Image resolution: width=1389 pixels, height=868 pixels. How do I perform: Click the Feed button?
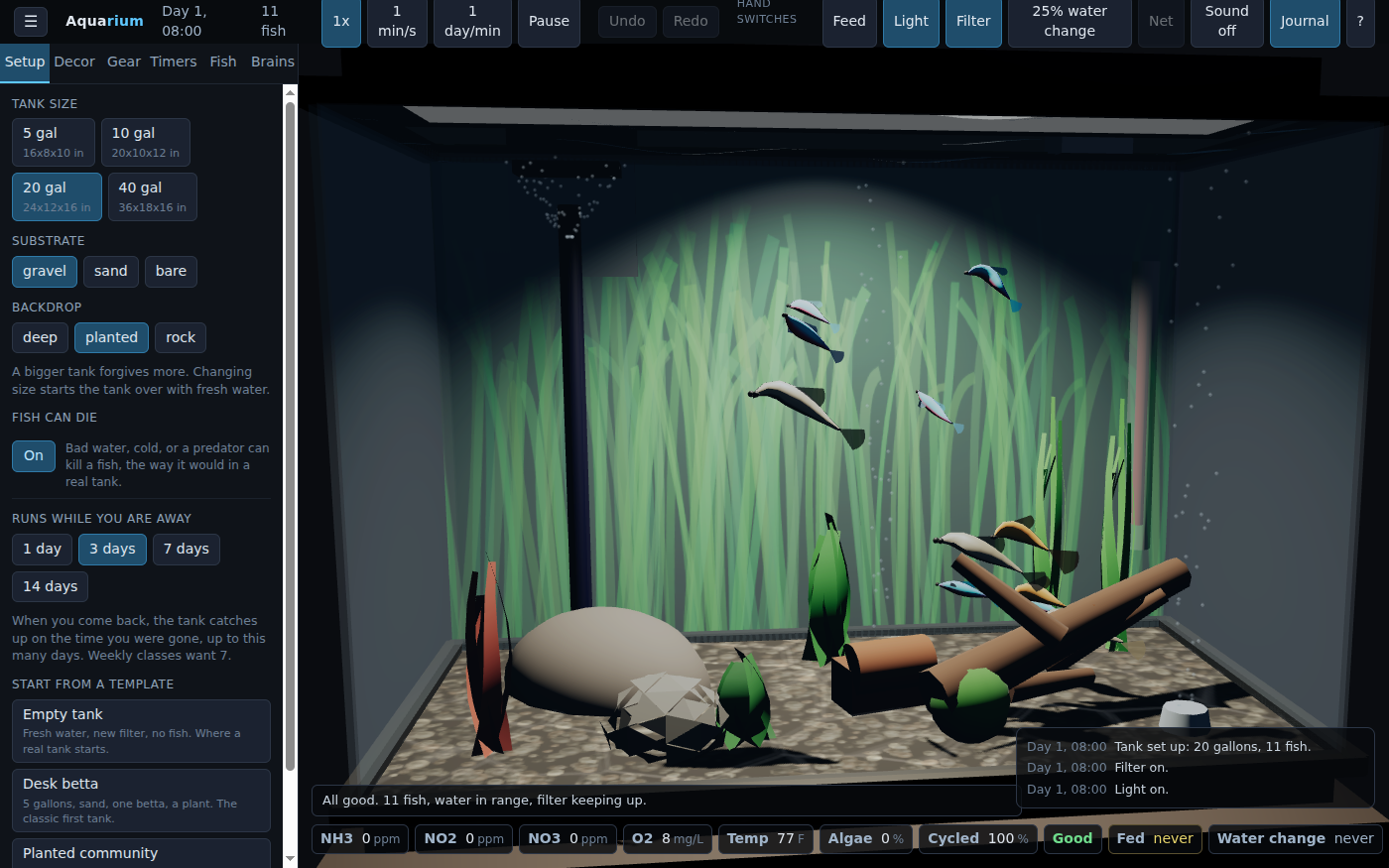[x=849, y=21]
